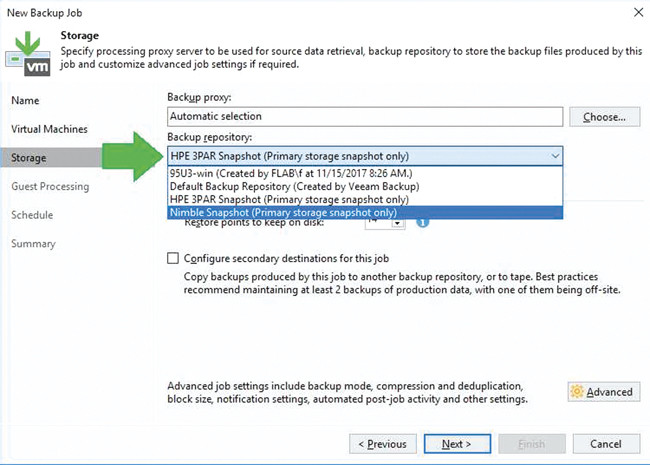Click the blue info icon beside restore points
650x465 pixels.
[x=422, y=222]
